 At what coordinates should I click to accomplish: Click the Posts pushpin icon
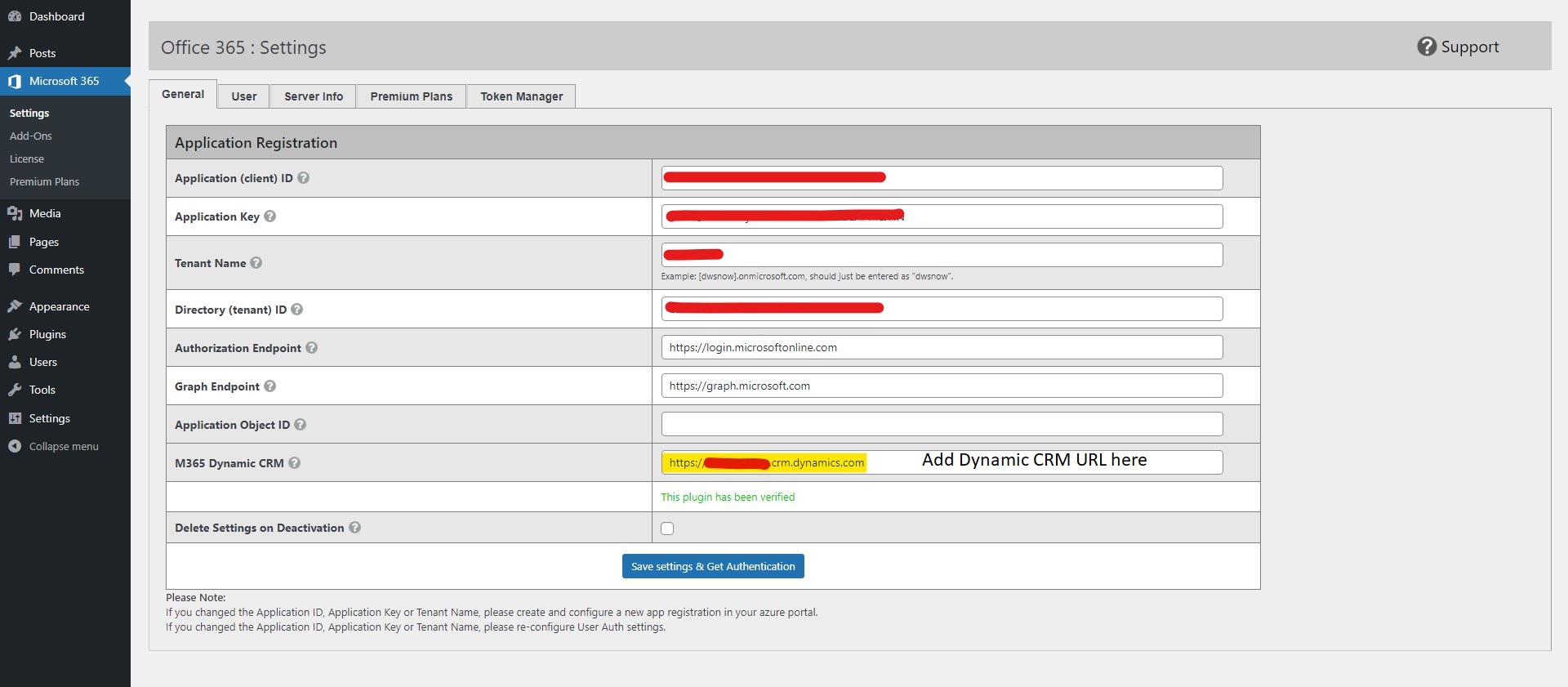[15, 53]
